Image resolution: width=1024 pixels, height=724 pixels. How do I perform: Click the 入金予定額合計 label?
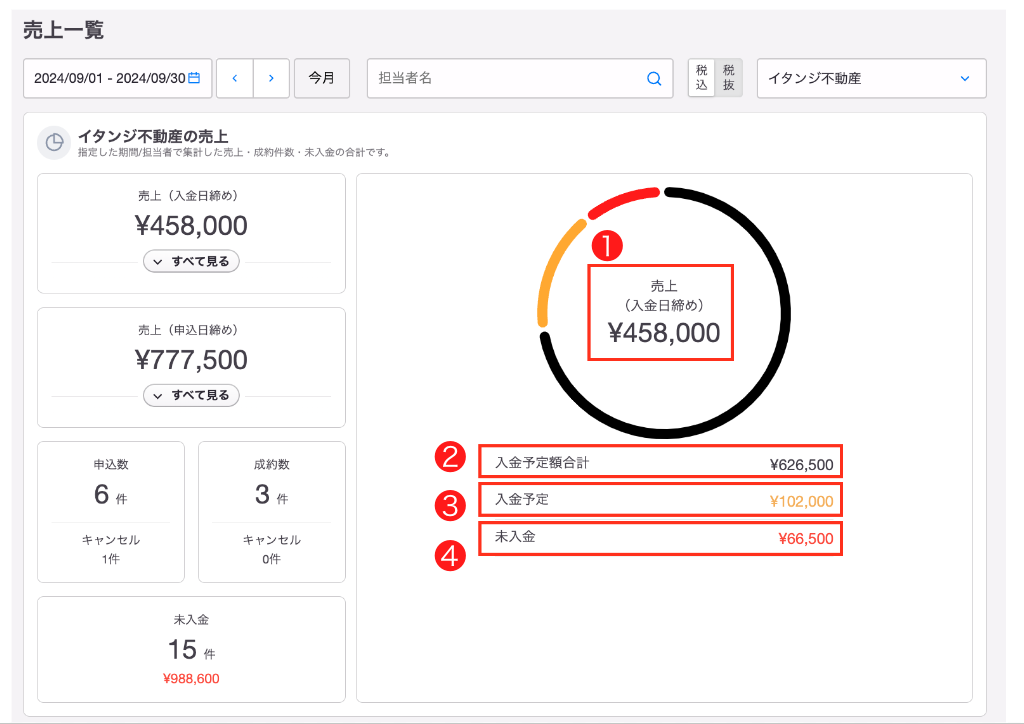[542, 463]
